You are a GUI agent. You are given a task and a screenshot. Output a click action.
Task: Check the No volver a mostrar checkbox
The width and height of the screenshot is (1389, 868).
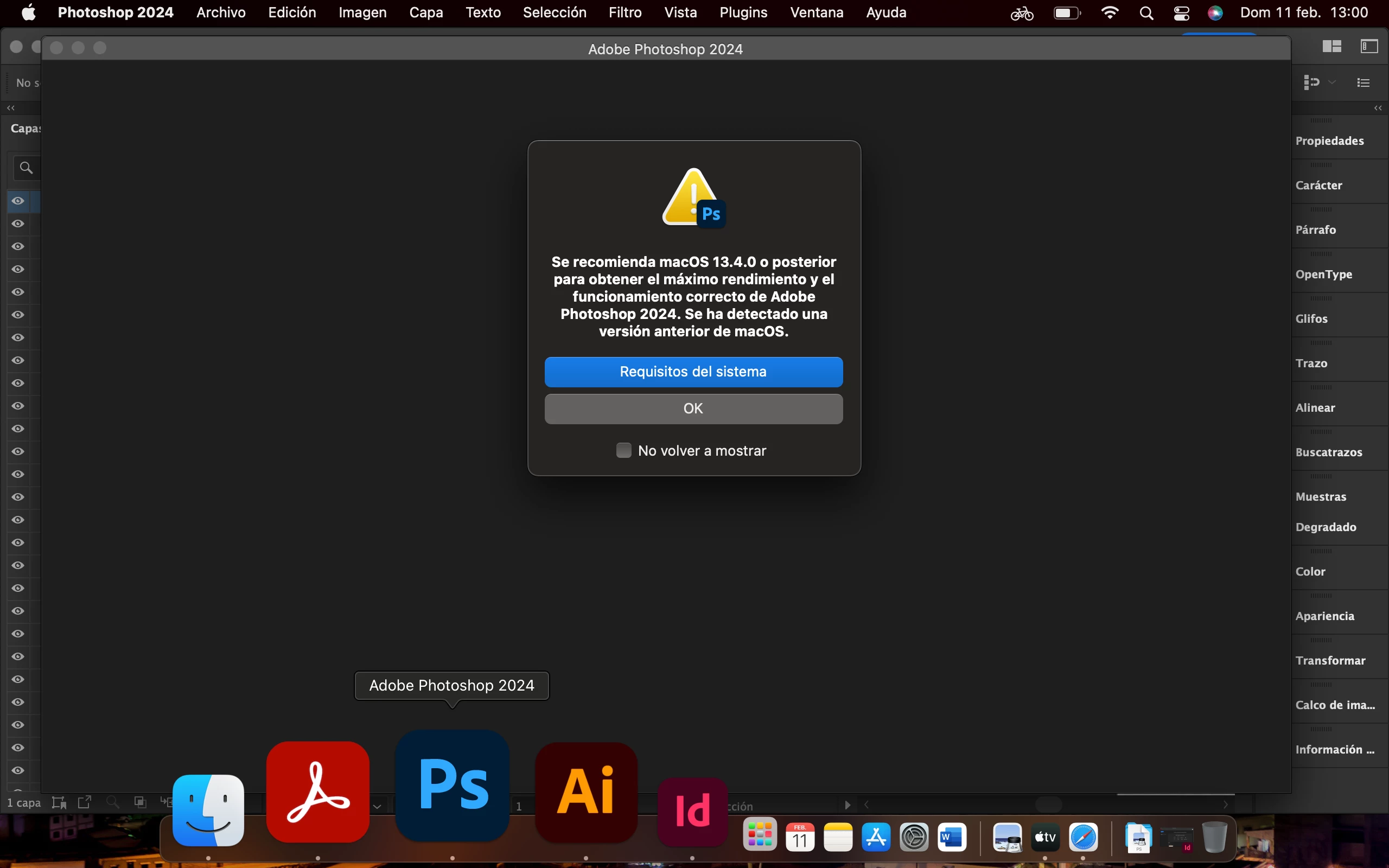pos(623,451)
